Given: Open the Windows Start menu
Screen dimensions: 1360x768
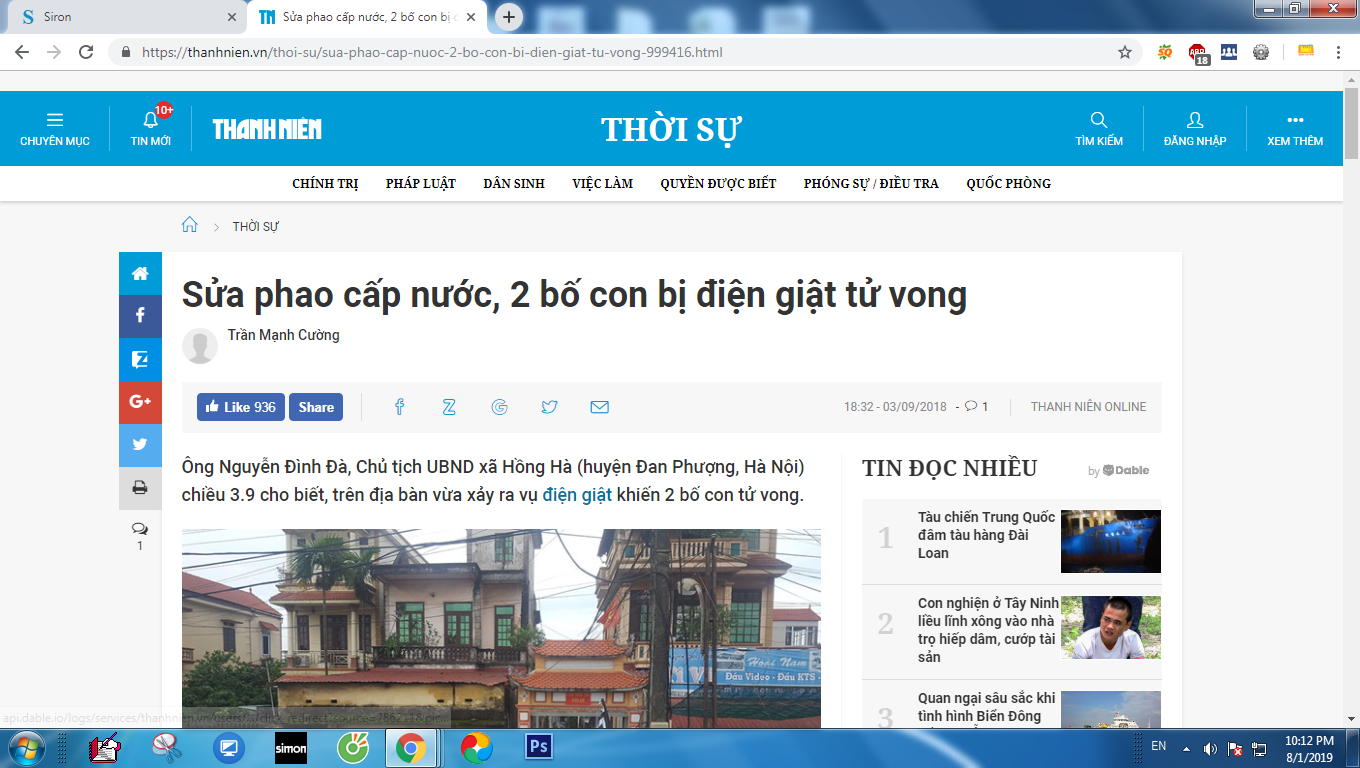Looking at the screenshot, I should (25, 748).
